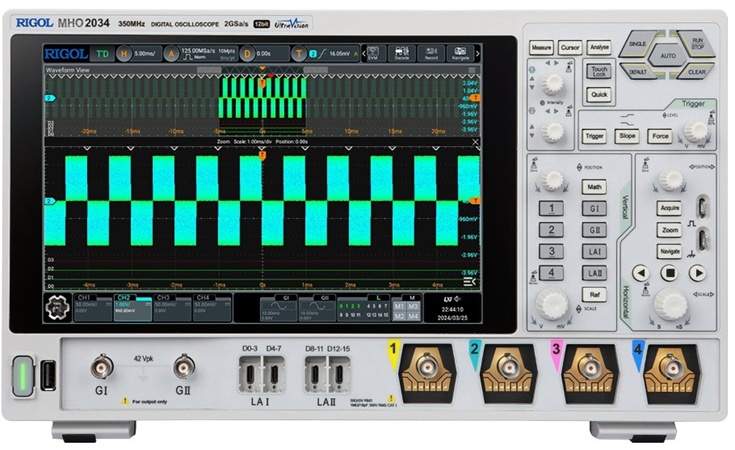Image resolution: width=735 pixels, height=450 pixels.
Task: Open the gear function menu on screen
Action: pos(57,308)
